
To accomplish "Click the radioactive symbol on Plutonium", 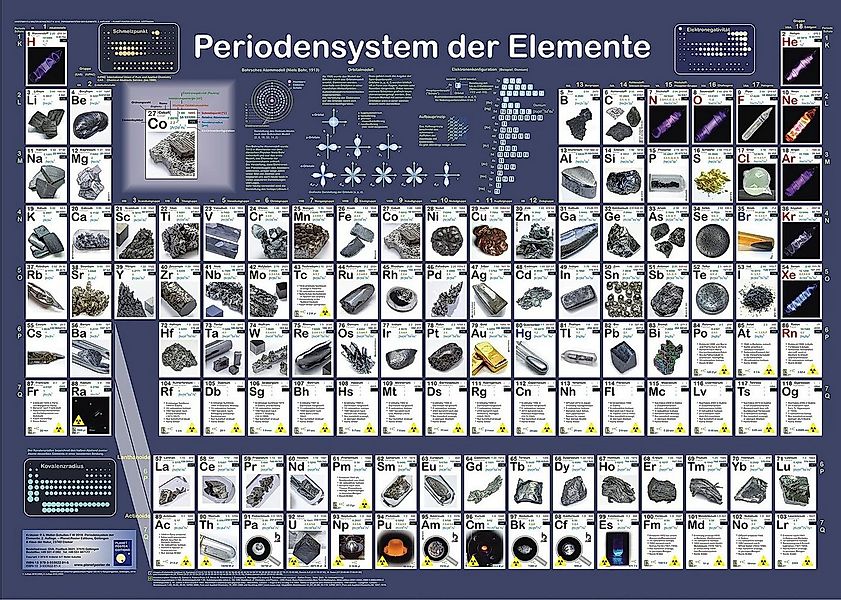I will (382, 562).
